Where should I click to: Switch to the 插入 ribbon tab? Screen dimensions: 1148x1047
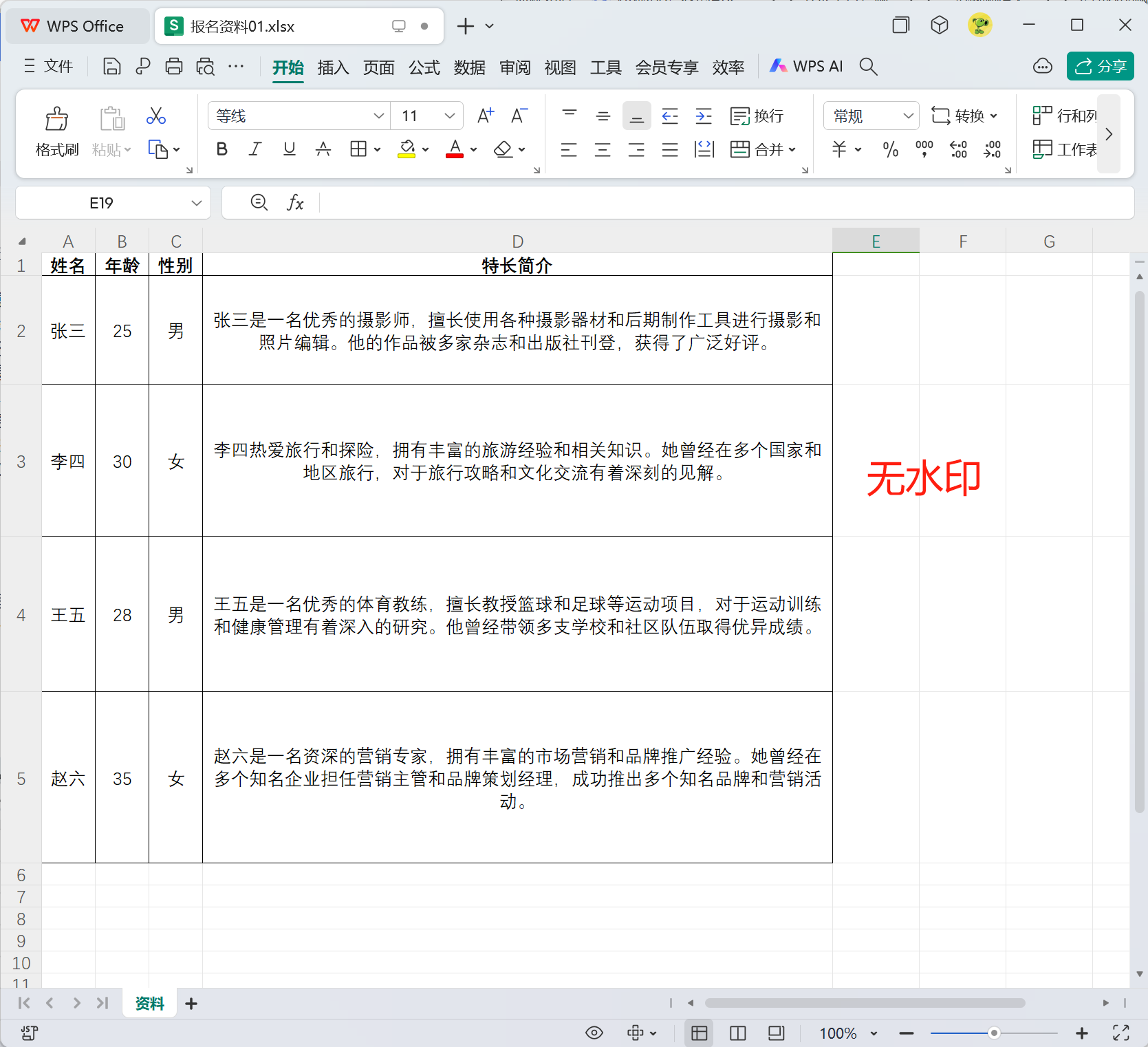[x=333, y=67]
